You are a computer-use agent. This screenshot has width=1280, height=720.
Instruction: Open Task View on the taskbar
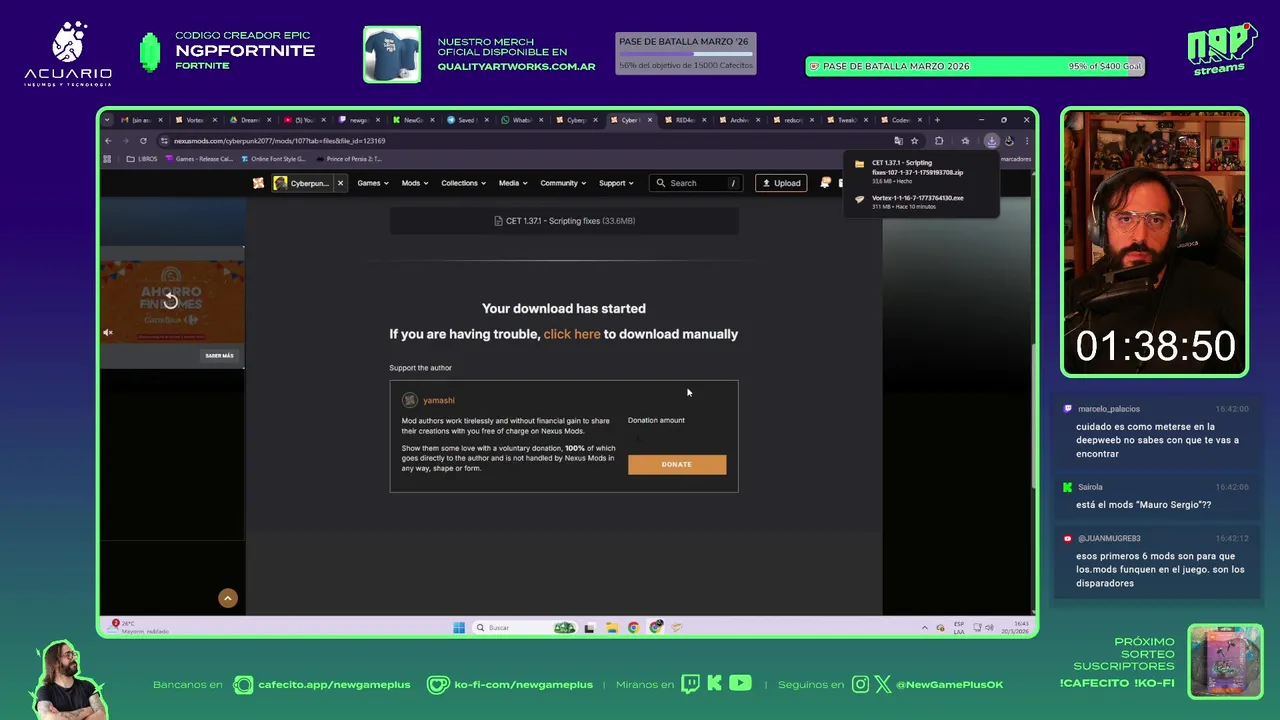[x=590, y=627]
